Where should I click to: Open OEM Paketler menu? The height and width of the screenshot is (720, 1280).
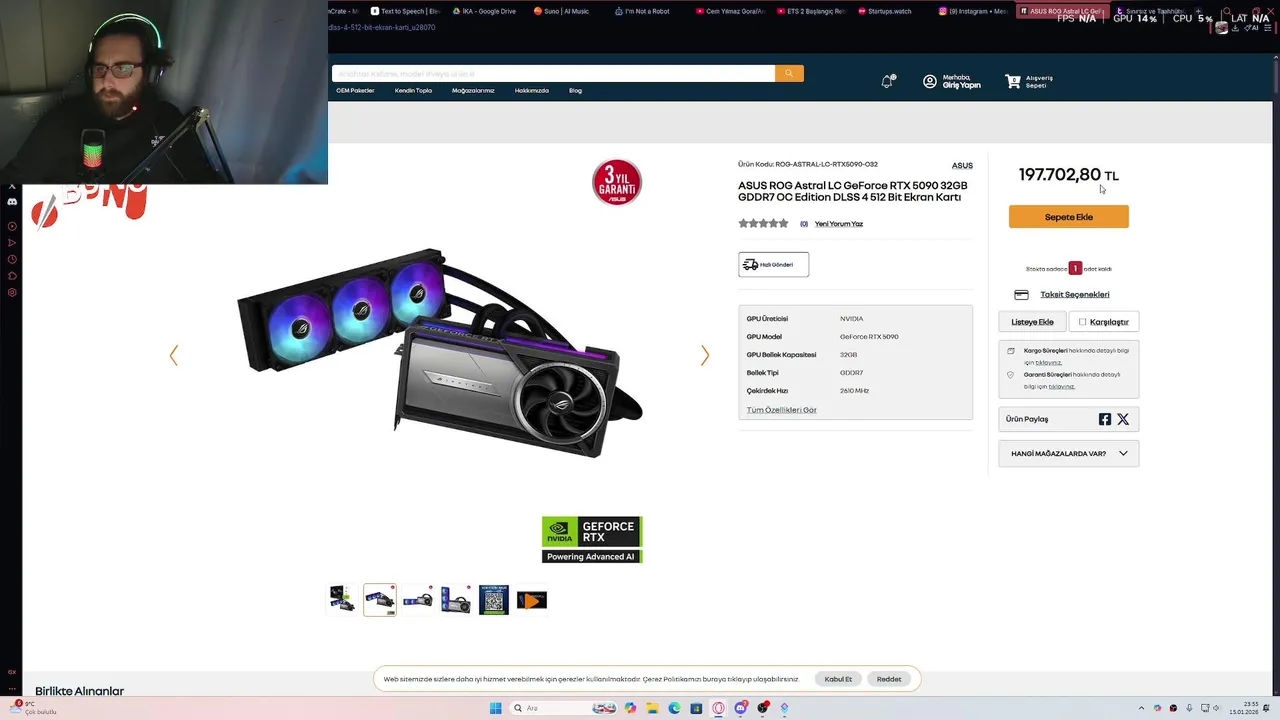(355, 91)
